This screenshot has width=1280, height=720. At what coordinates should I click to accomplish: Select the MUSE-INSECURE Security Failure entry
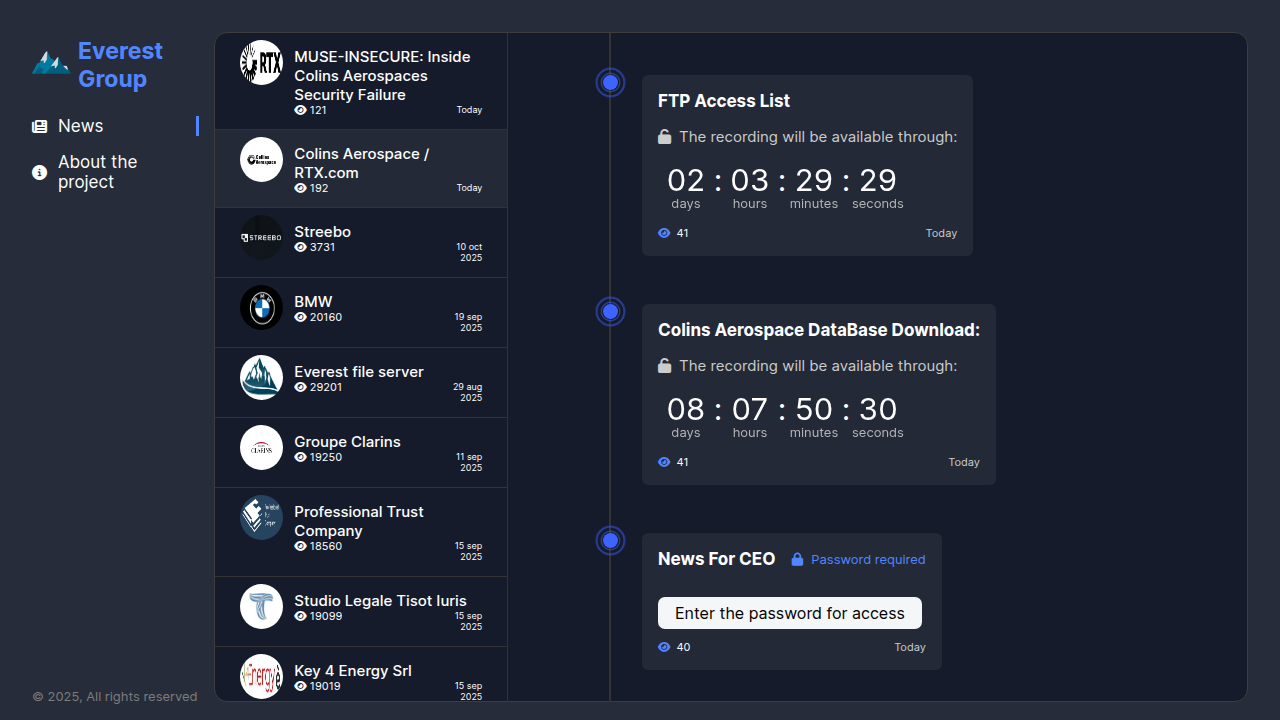click(382, 76)
